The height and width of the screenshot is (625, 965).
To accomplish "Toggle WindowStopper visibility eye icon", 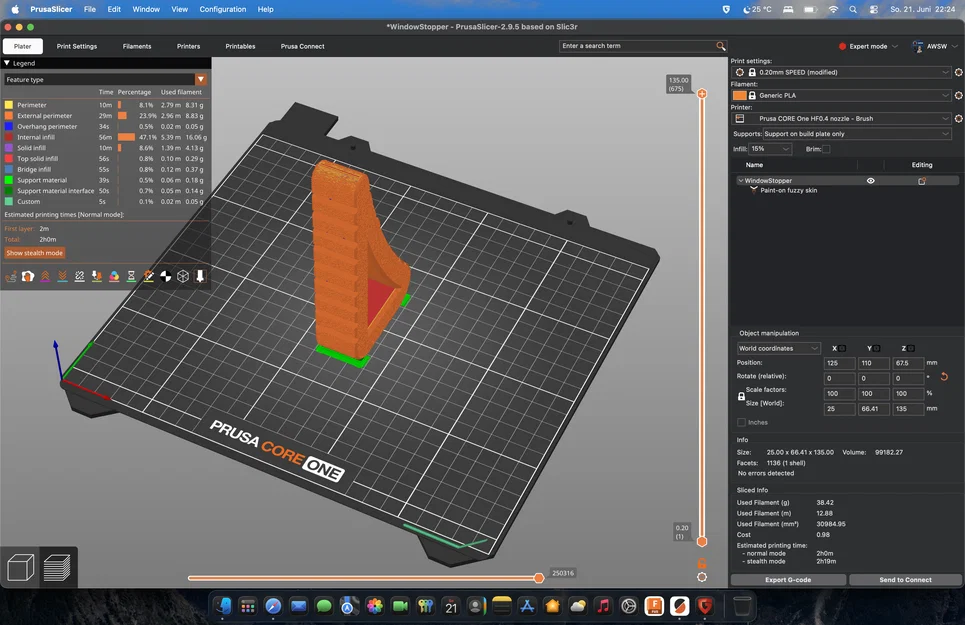I will [871, 181].
